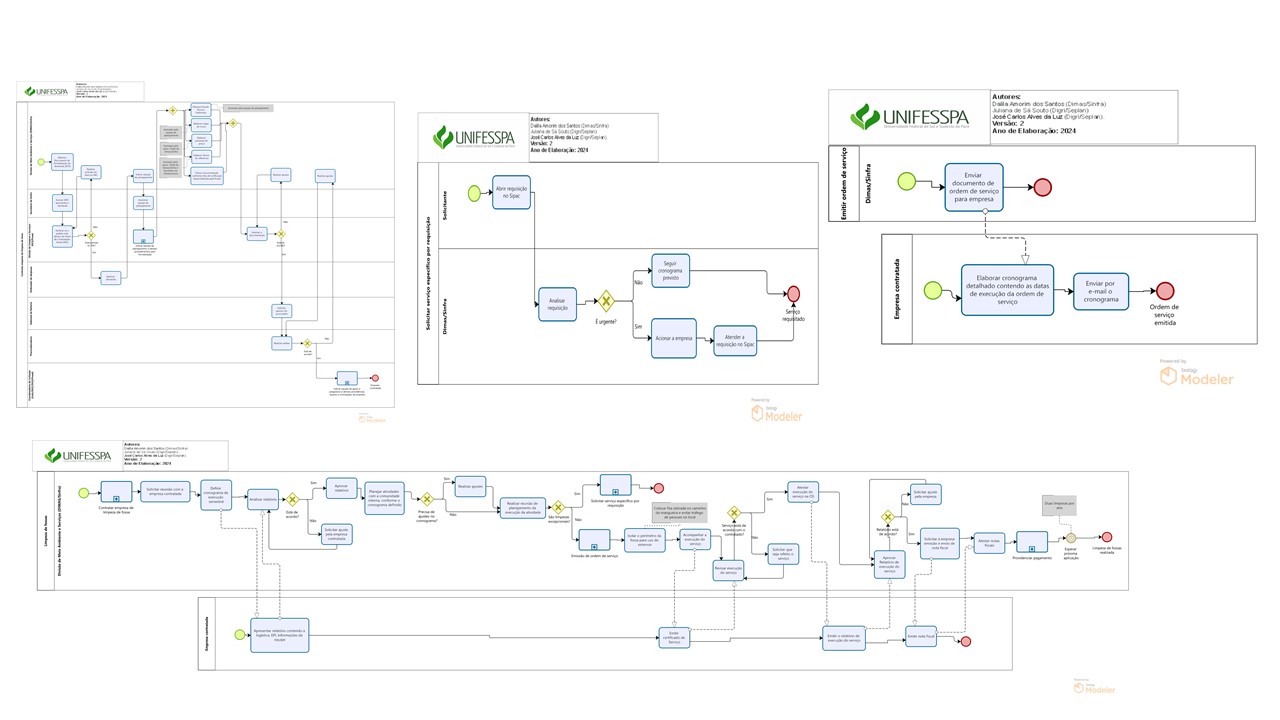The image size is (1280, 720).
Task: Click the 'Aprovar relatório' task box
Action: (x=342, y=488)
